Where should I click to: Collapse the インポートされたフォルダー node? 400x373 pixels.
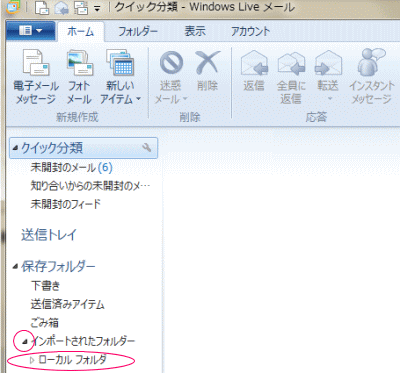24,341
